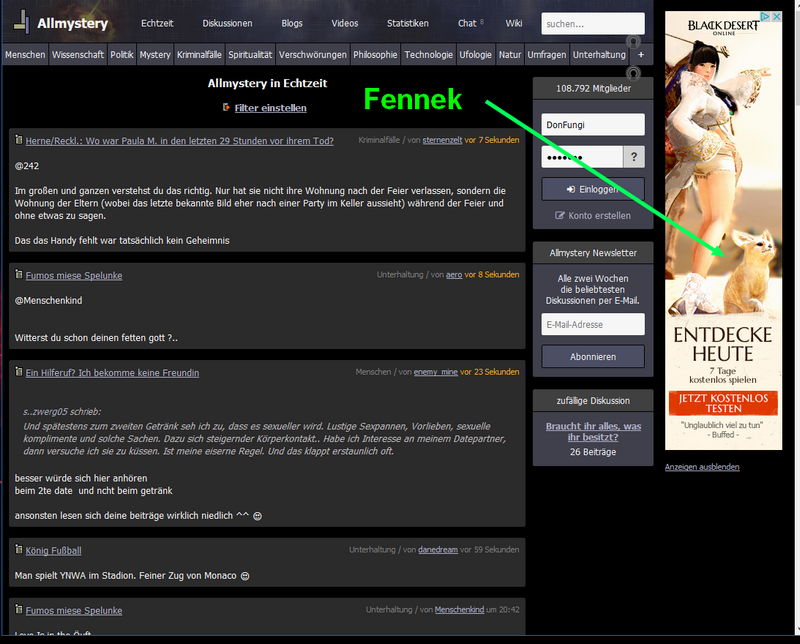800x644 pixels.
Task: Open the Videos section
Action: click(x=345, y=23)
